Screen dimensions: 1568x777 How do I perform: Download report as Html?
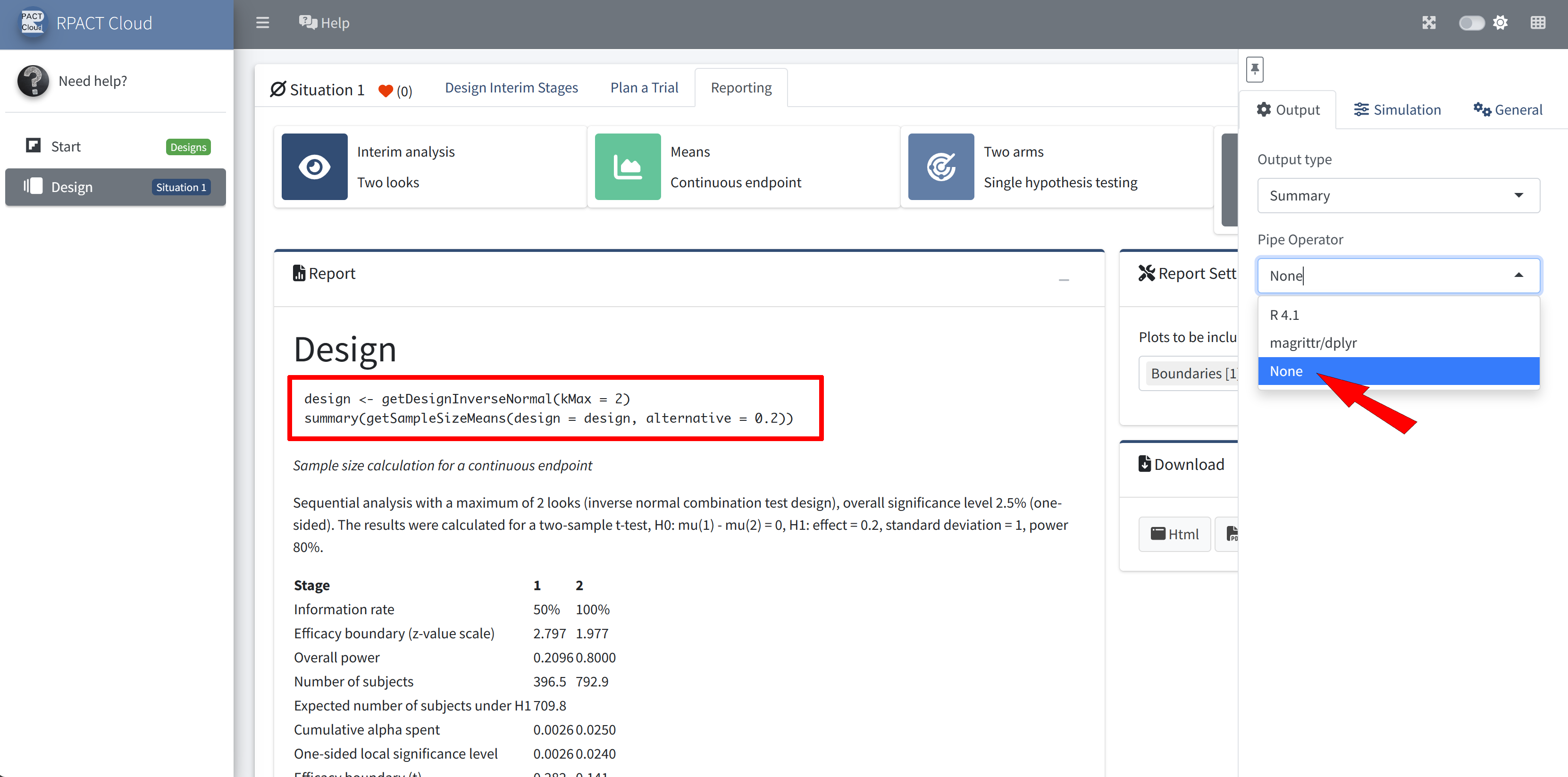1174,534
